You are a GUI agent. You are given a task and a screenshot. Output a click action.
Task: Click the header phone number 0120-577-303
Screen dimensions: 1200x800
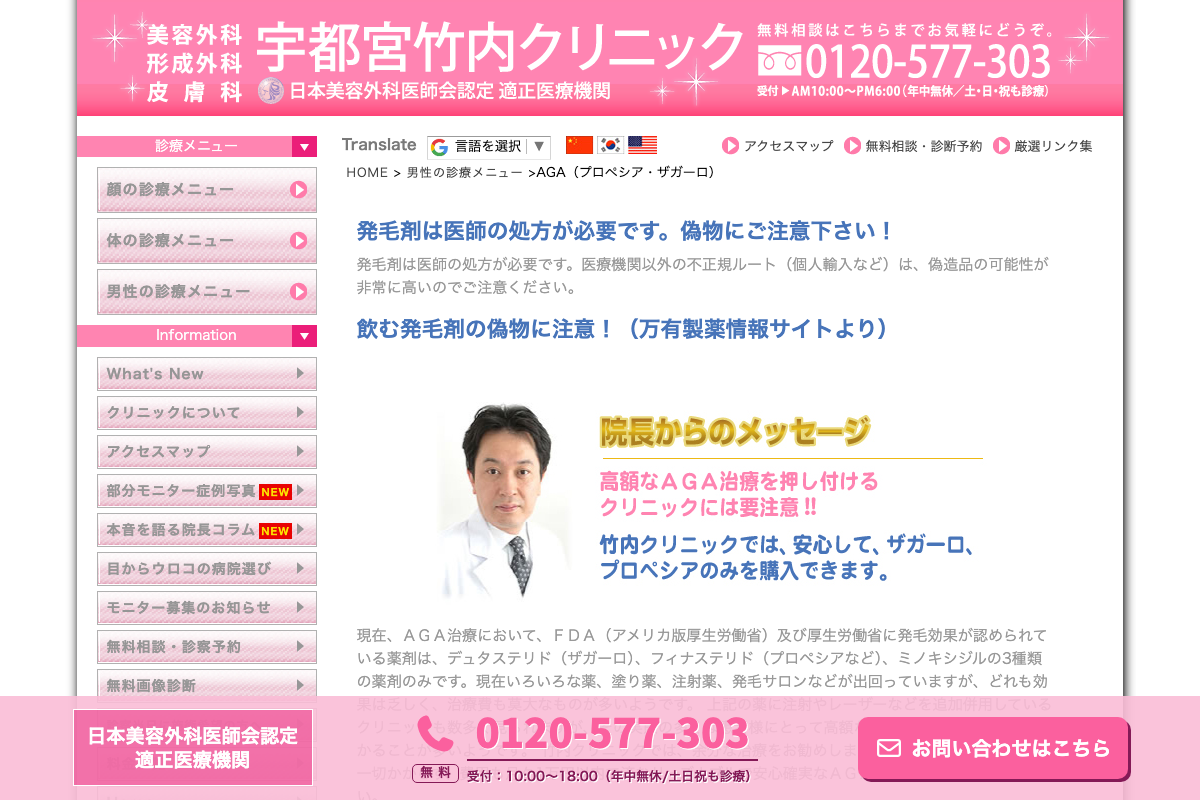[x=929, y=62]
